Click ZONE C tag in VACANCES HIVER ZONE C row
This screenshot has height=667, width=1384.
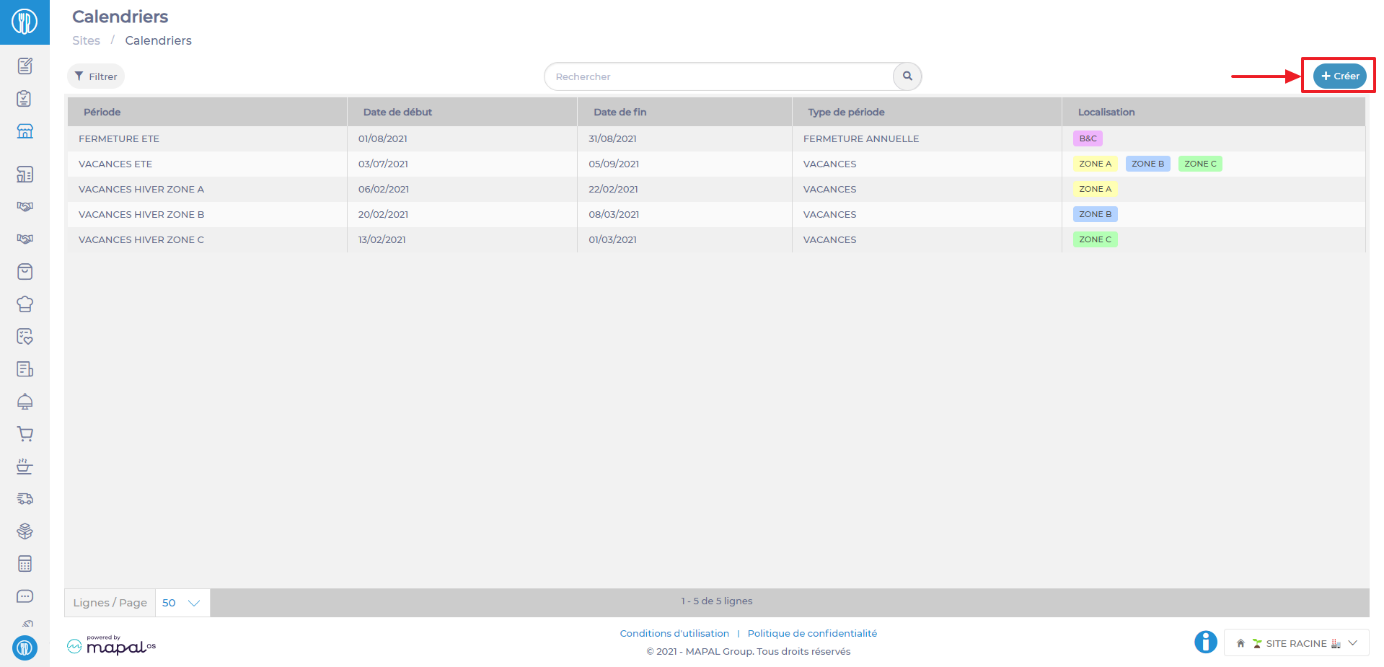[x=1095, y=240]
